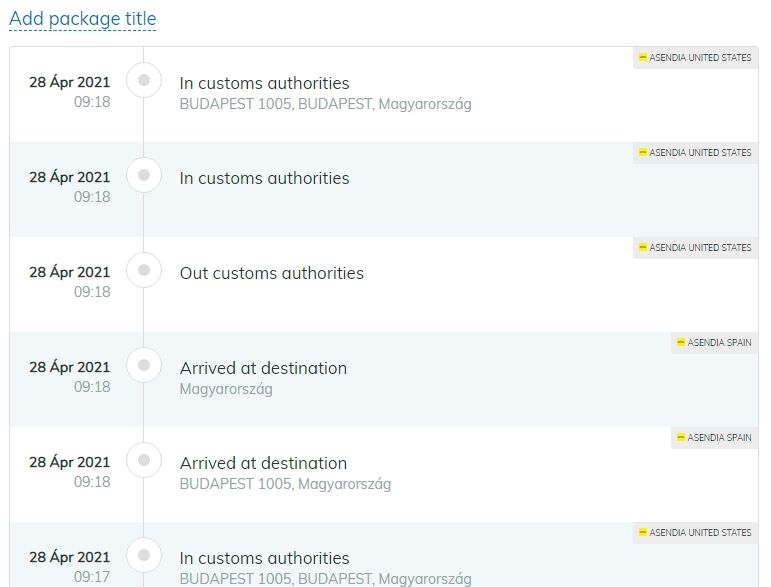771x587 pixels.
Task: Click the standalone "Magyarország" location text
Action: (x=226, y=389)
